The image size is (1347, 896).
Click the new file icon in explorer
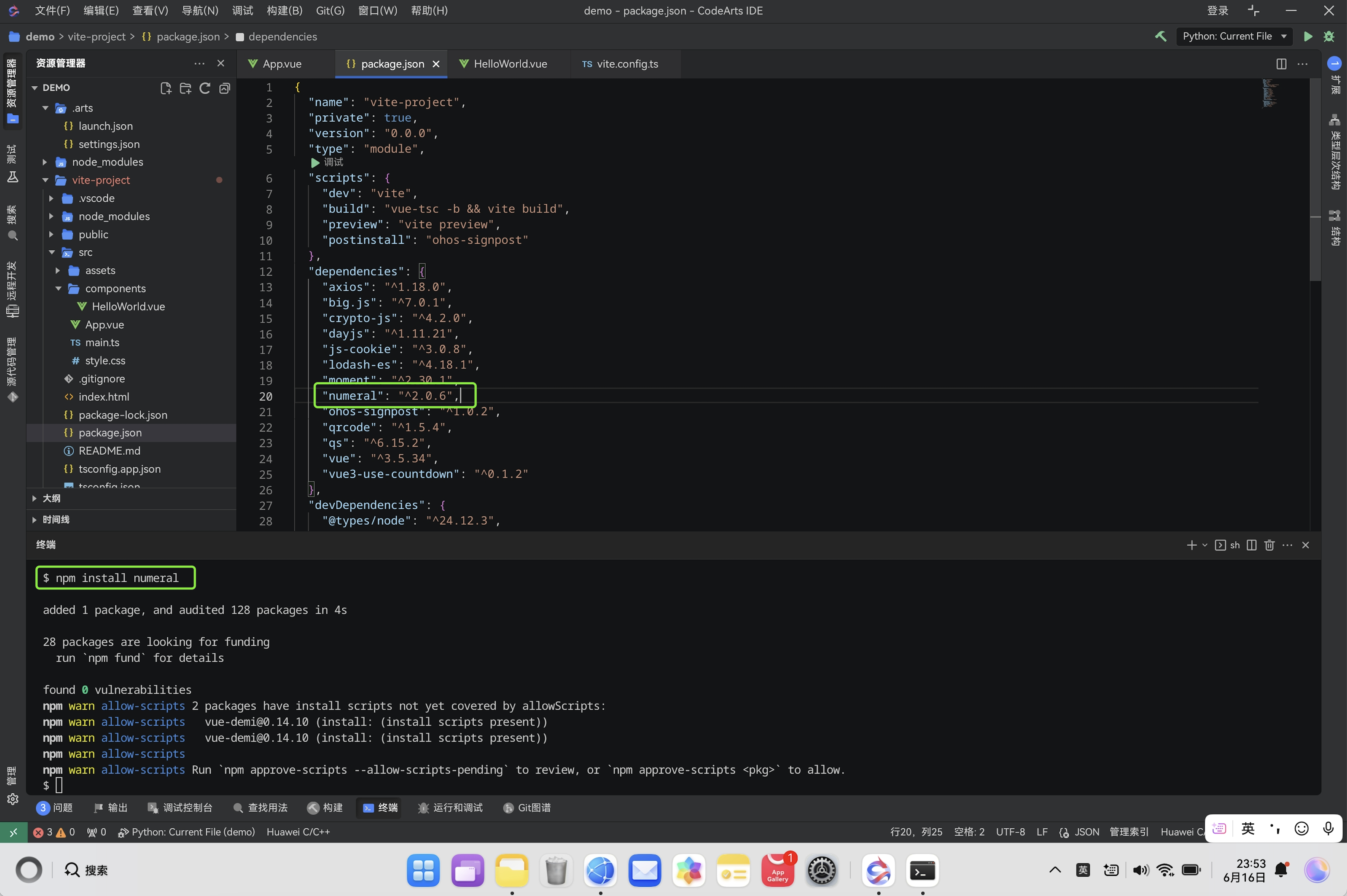[166, 88]
